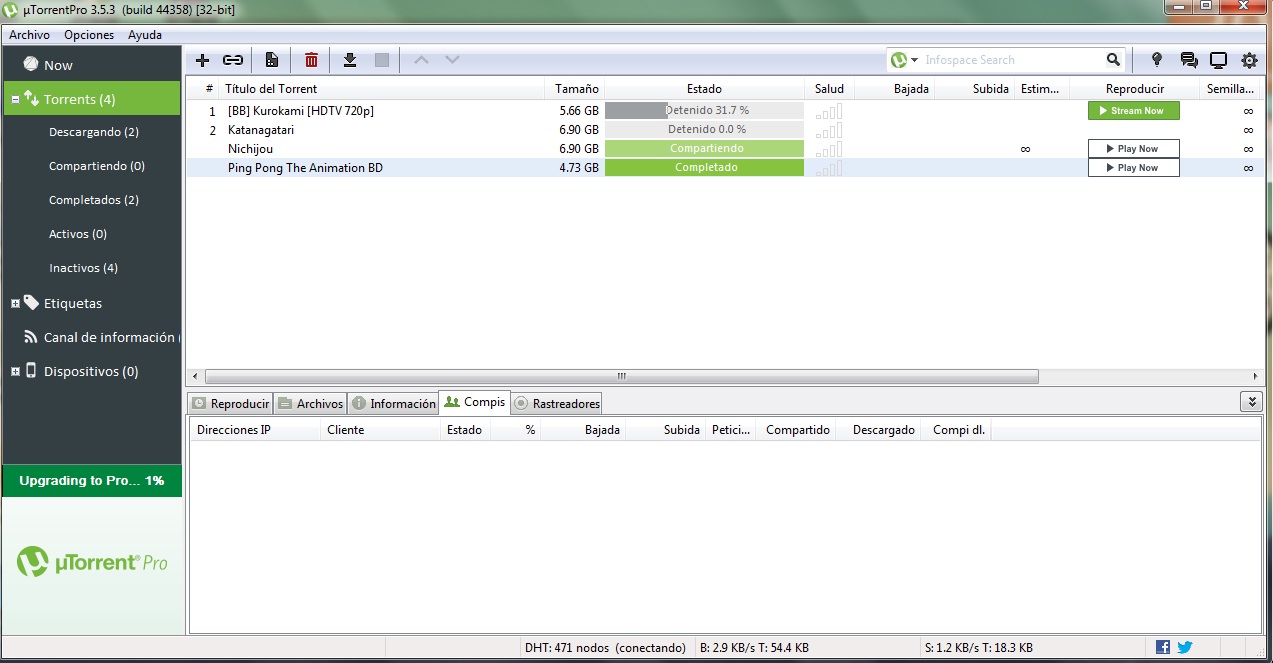
Task: Sort by Tamaño column header
Action: [x=575, y=89]
